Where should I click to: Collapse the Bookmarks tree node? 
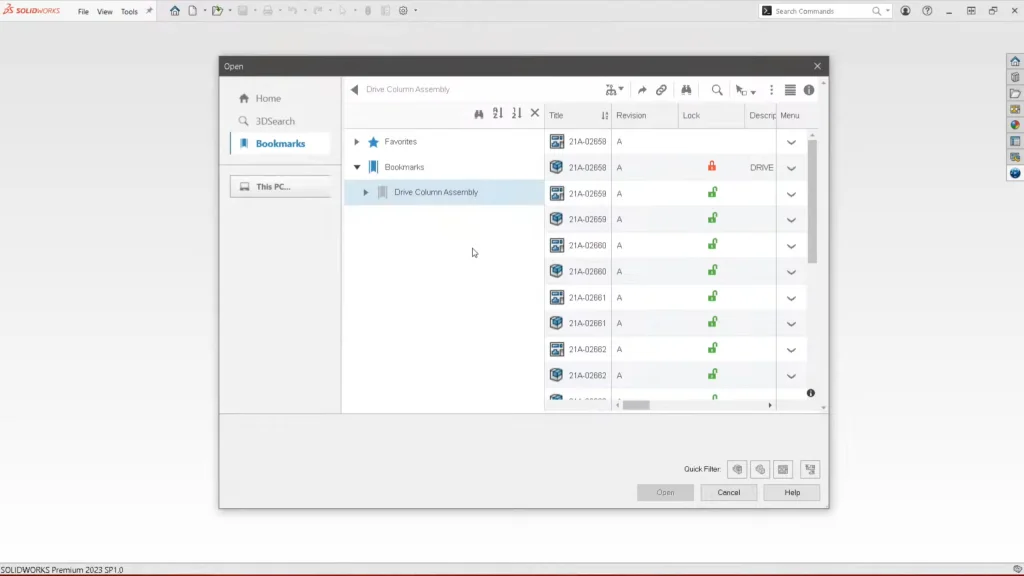(x=357, y=167)
